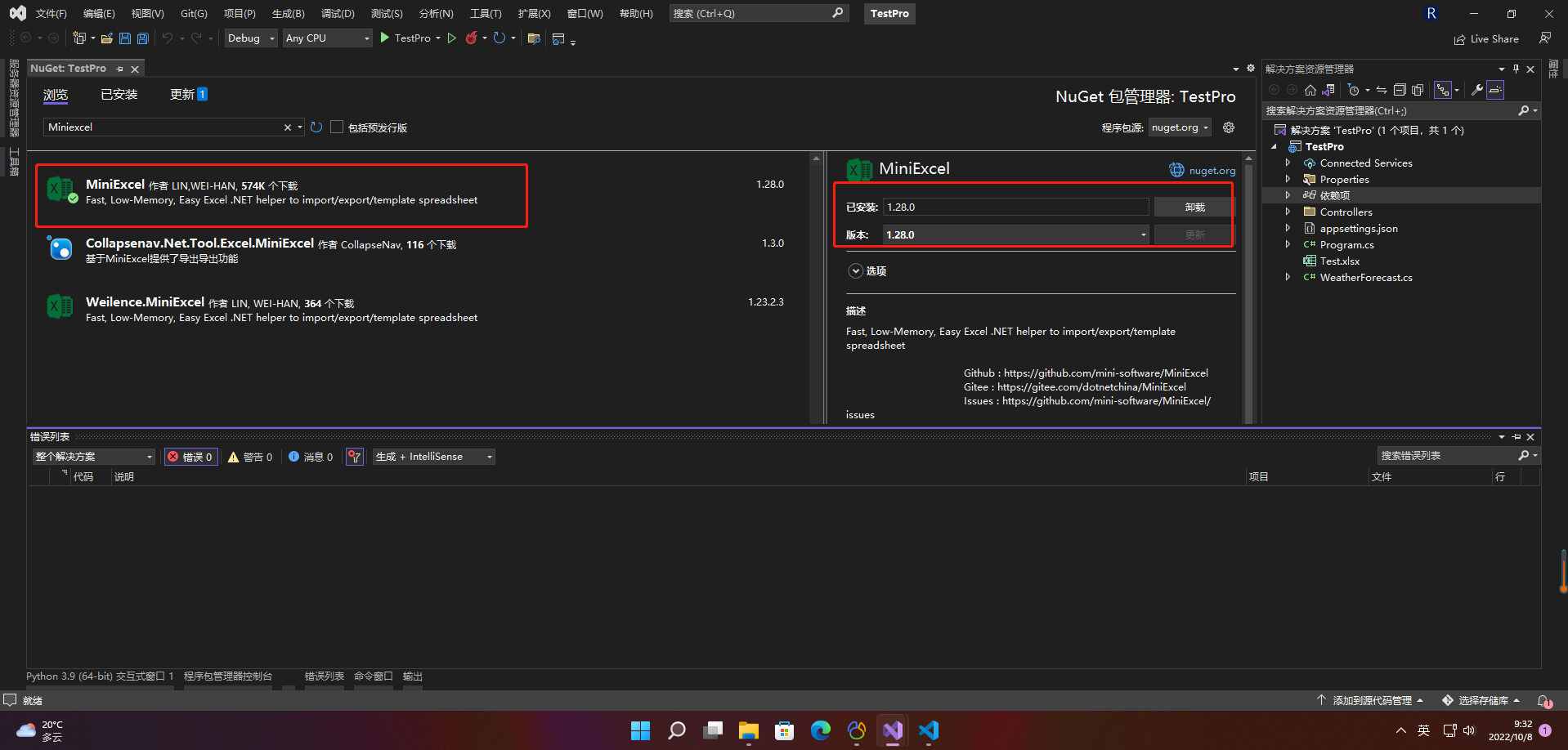Refresh the NuGet search results
Screen dimensions: 1568x750
tap(316, 127)
